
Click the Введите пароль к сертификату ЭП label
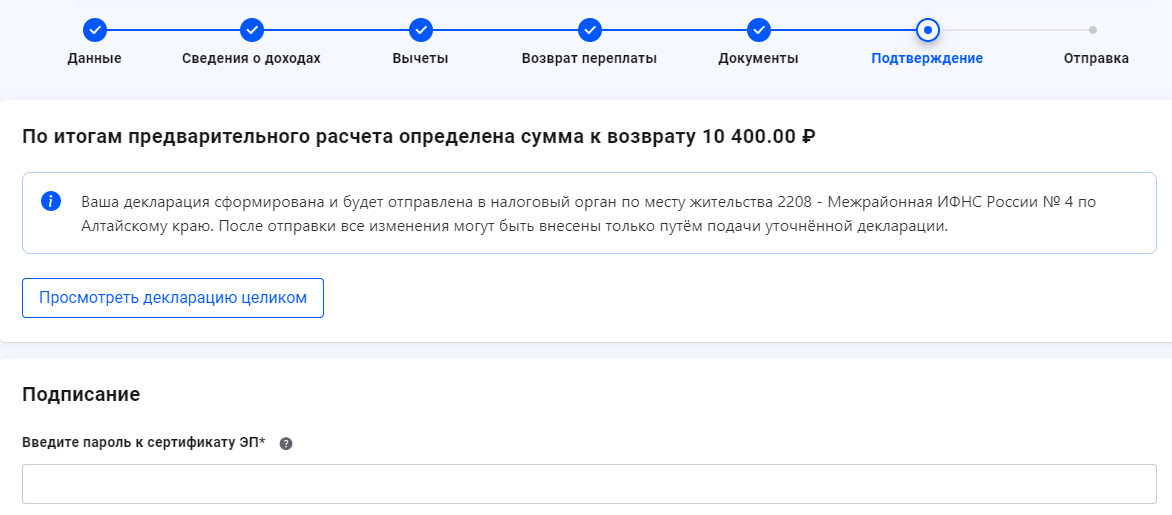click(x=143, y=443)
